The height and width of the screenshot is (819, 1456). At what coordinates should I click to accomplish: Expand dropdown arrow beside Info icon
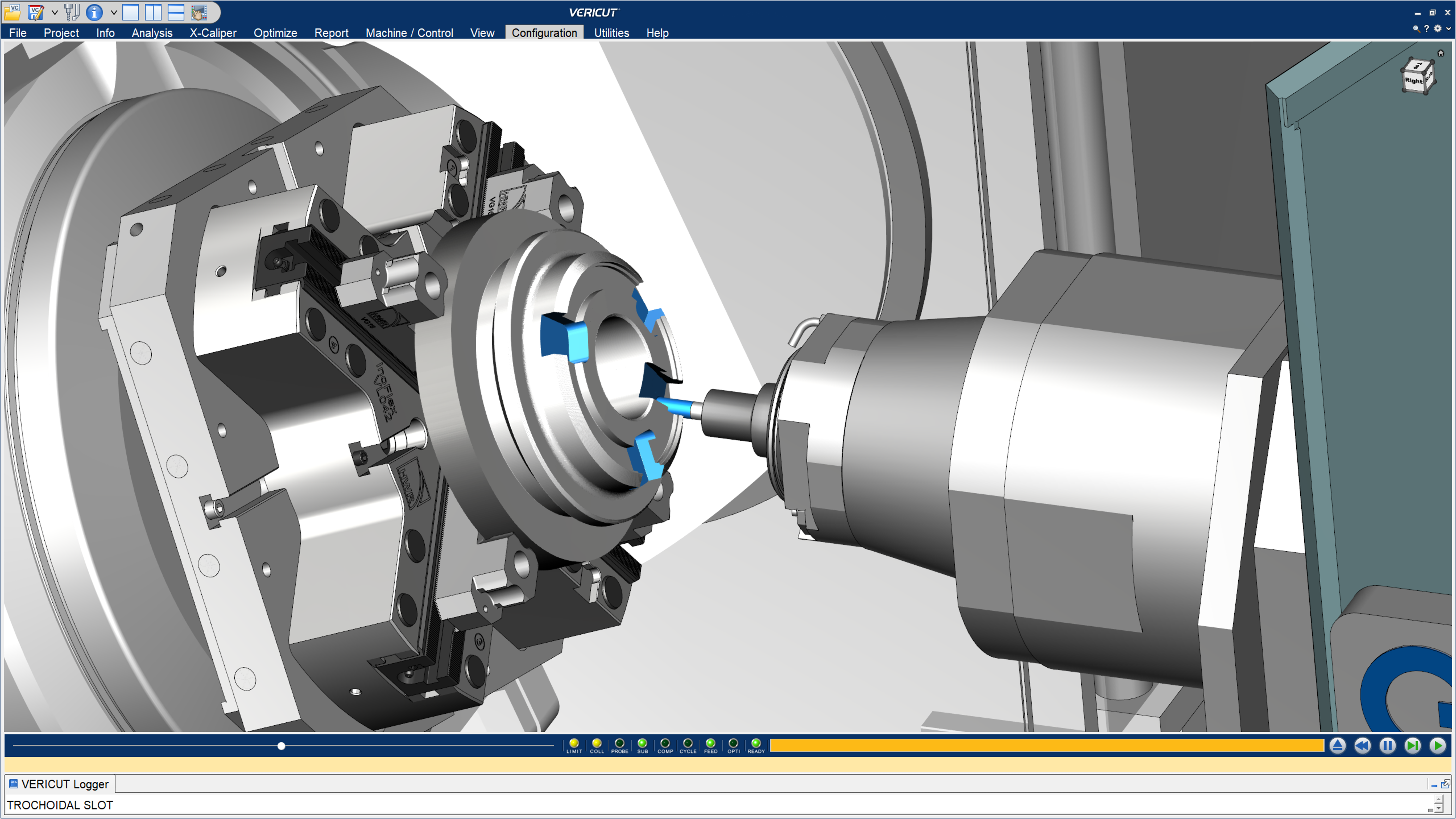tap(114, 12)
